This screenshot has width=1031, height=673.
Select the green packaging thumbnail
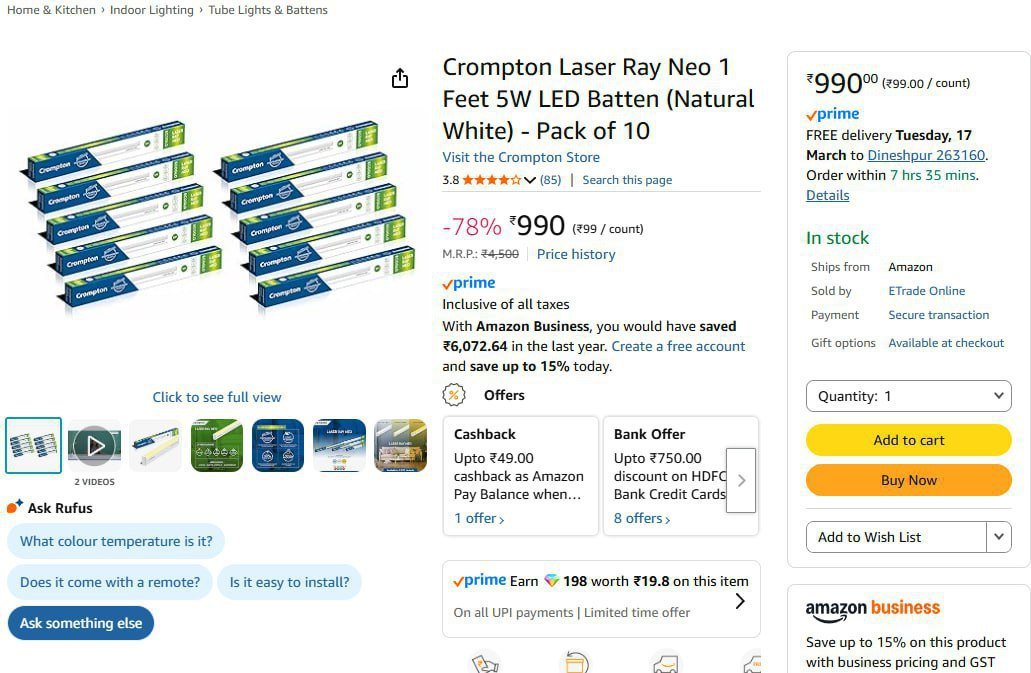pyautogui.click(x=217, y=445)
